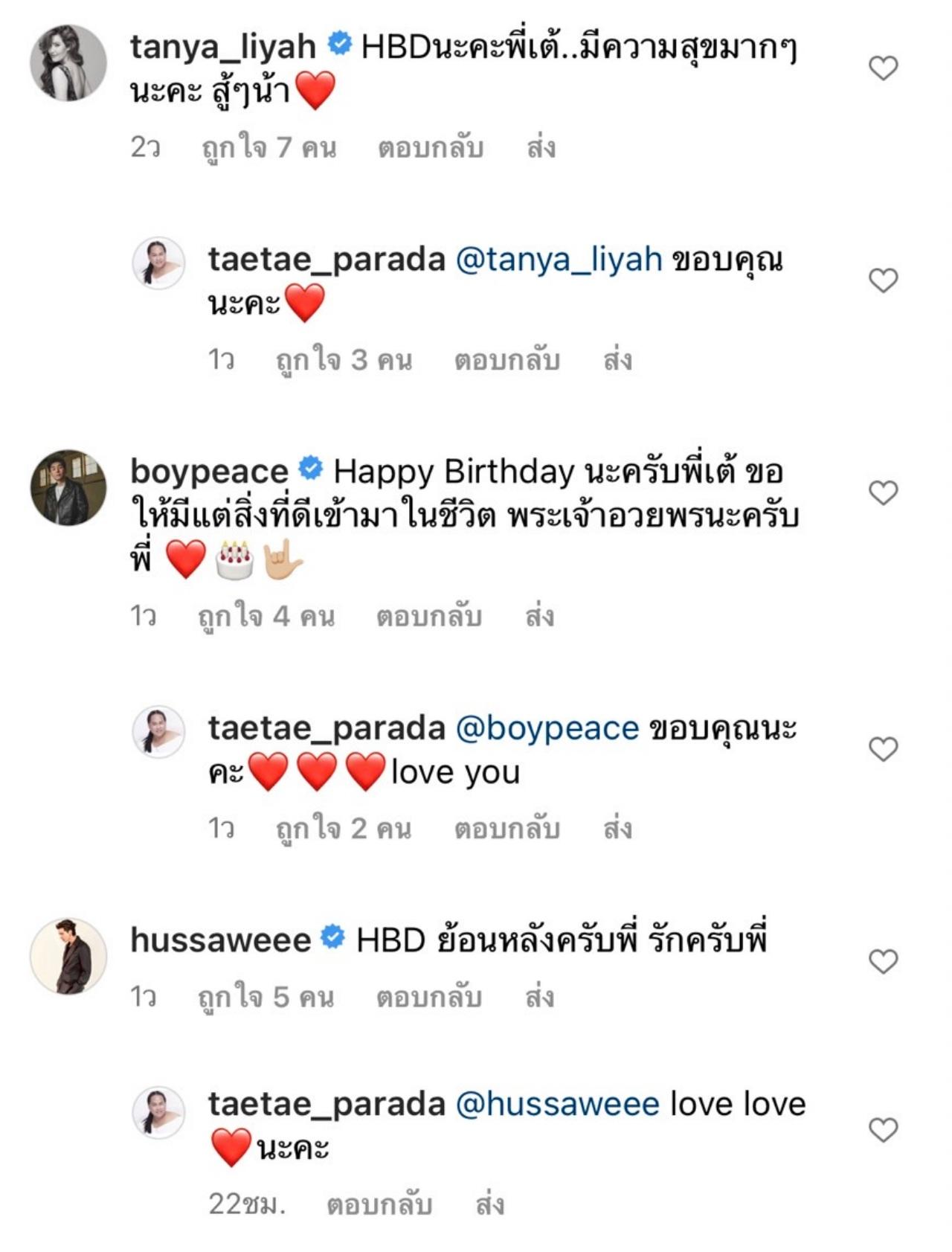View the 7 likes on tanya_liyah's comment
Viewport: 952px width, 1252px height.
click(x=268, y=147)
